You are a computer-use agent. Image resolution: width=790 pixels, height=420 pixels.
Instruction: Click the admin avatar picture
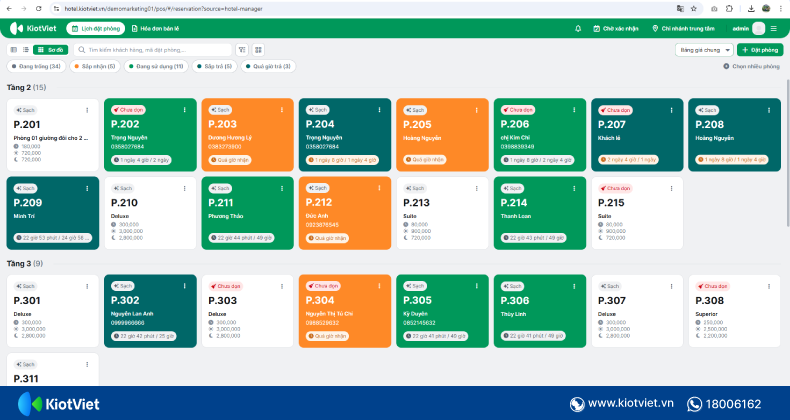(758, 29)
